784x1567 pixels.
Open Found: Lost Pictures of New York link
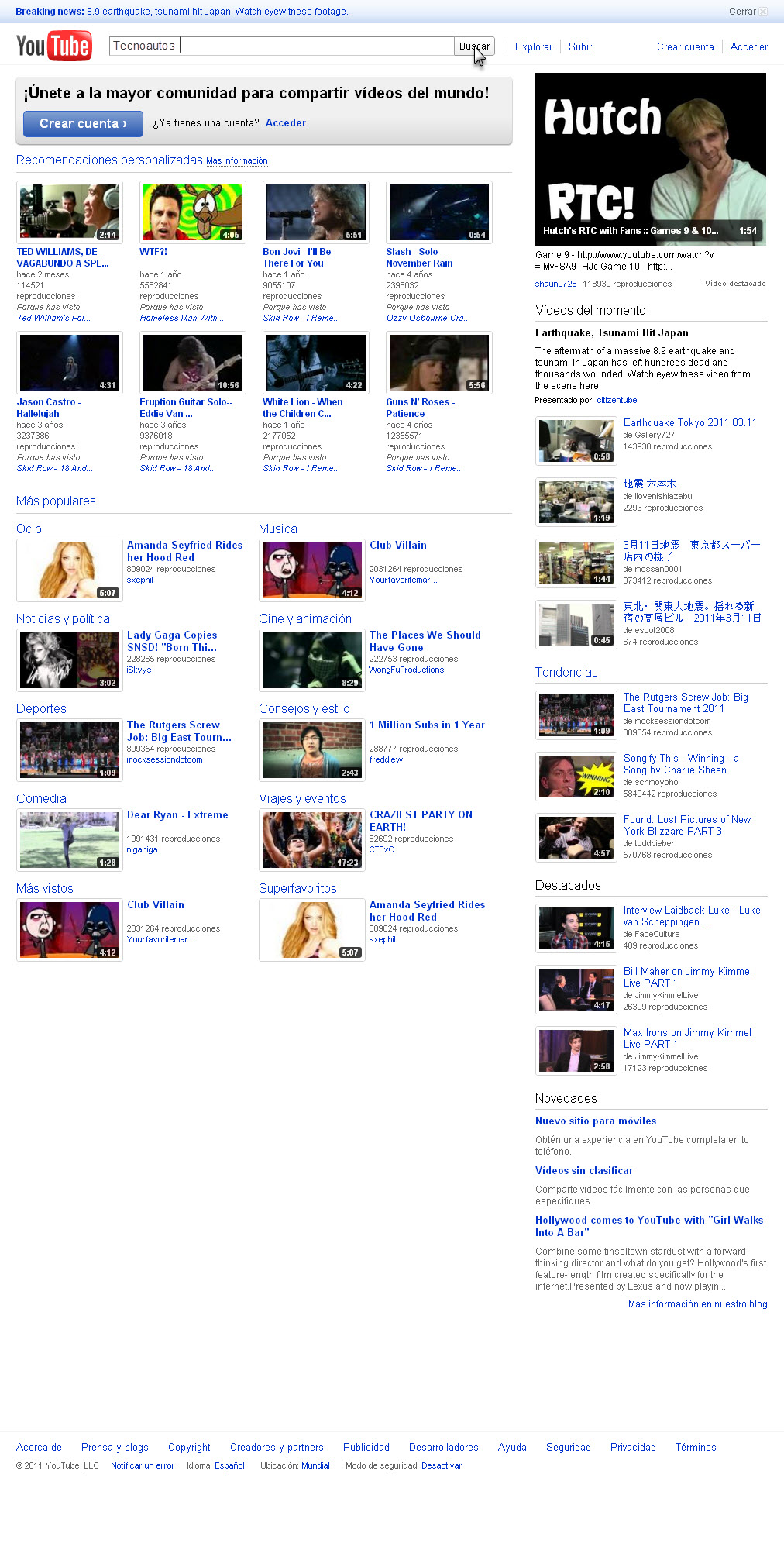point(687,825)
